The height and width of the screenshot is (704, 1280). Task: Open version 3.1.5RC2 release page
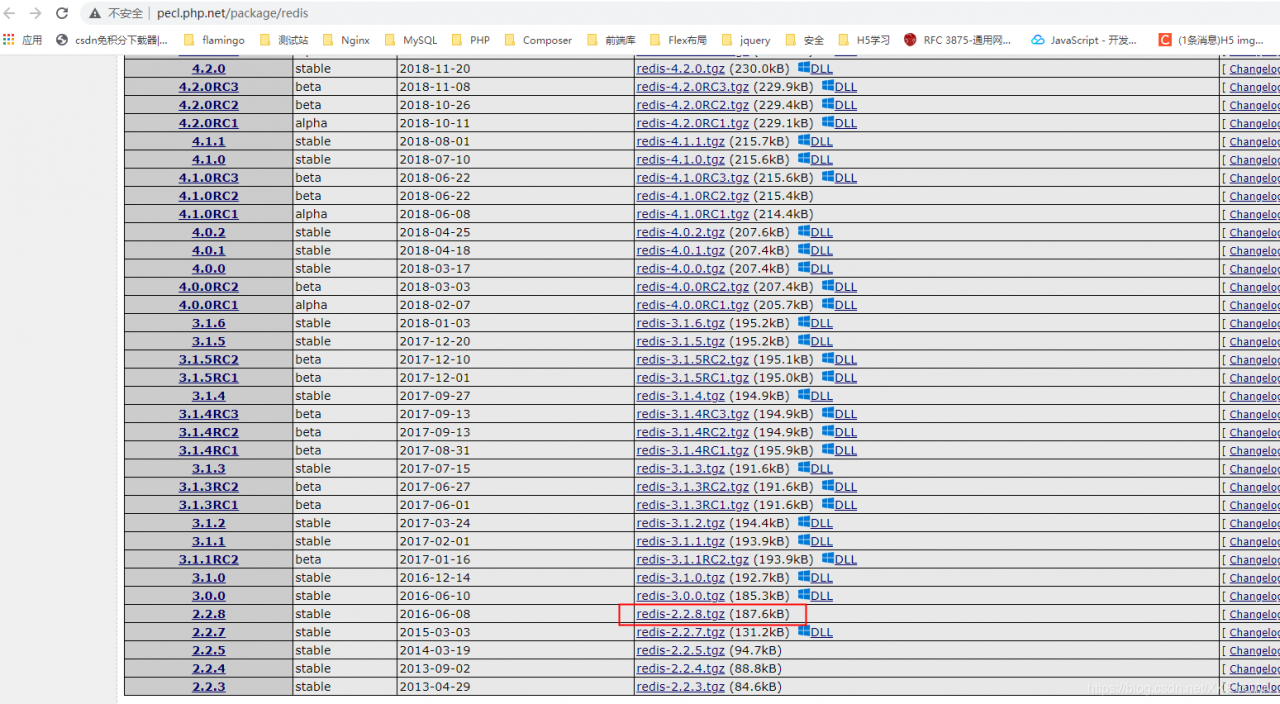click(209, 359)
